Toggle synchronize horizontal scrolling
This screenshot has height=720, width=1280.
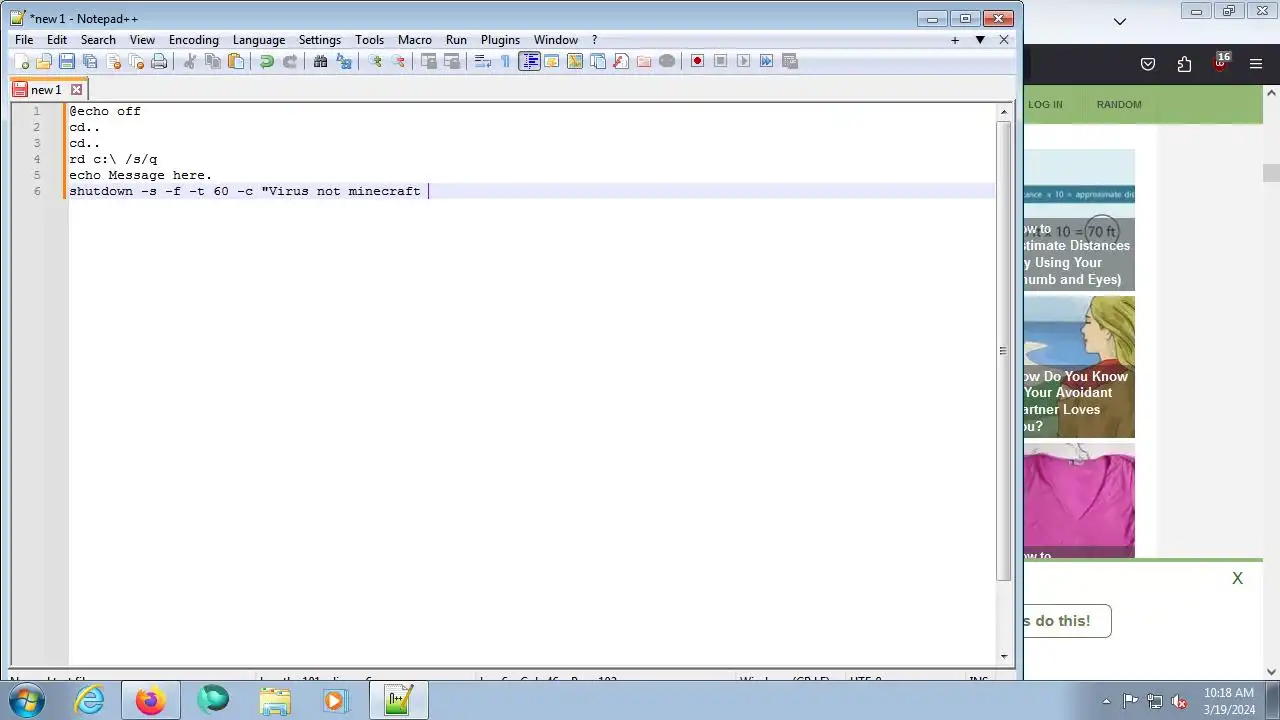[x=451, y=61]
